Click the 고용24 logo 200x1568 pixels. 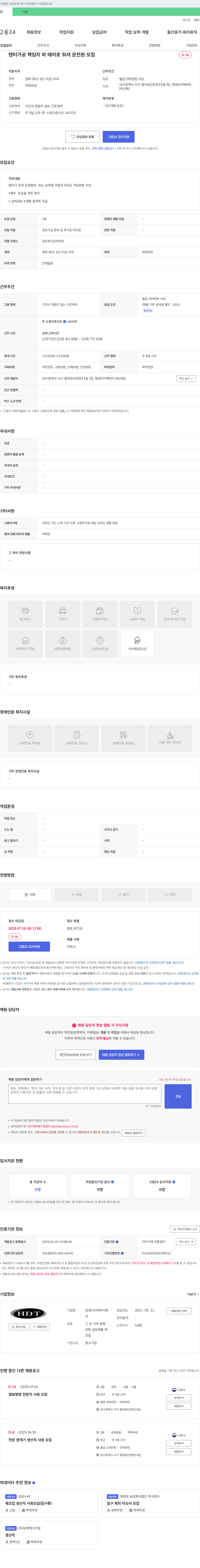[x=8, y=32]
